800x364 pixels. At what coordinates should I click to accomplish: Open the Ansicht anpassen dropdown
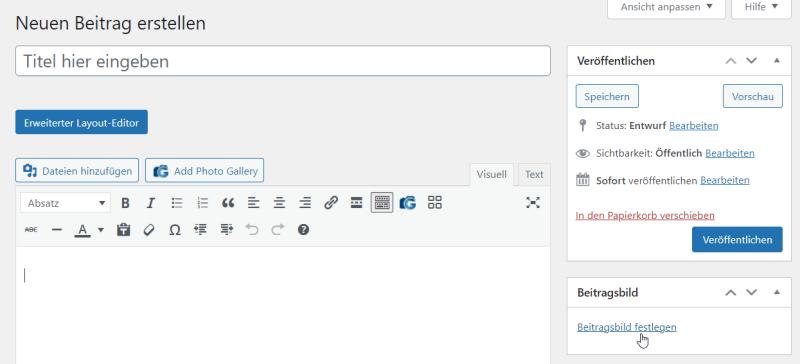[x=666, y=7]
